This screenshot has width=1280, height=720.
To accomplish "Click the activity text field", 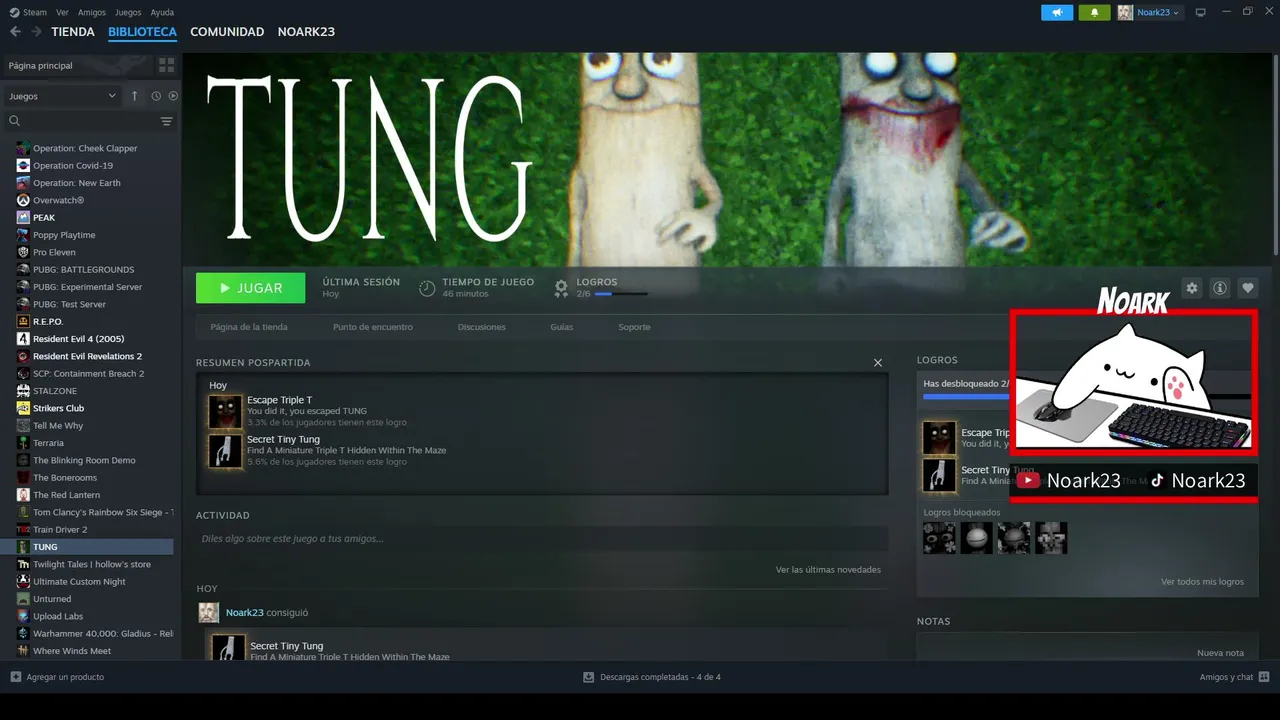I will click(x=542, y=539).
